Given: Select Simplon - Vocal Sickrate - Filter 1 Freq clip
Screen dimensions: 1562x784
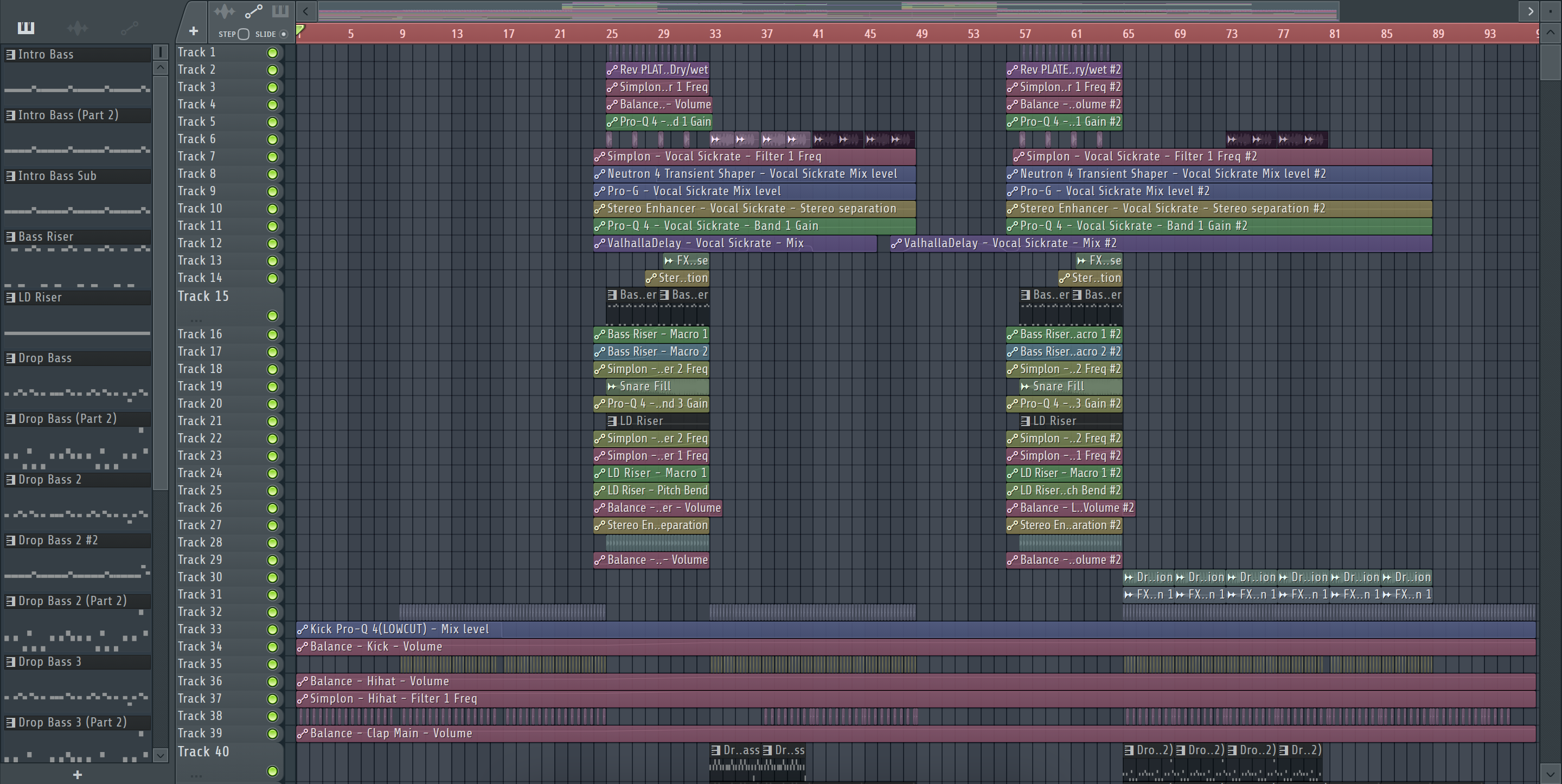Looking at the screenshot, I should tap(754, 157).
